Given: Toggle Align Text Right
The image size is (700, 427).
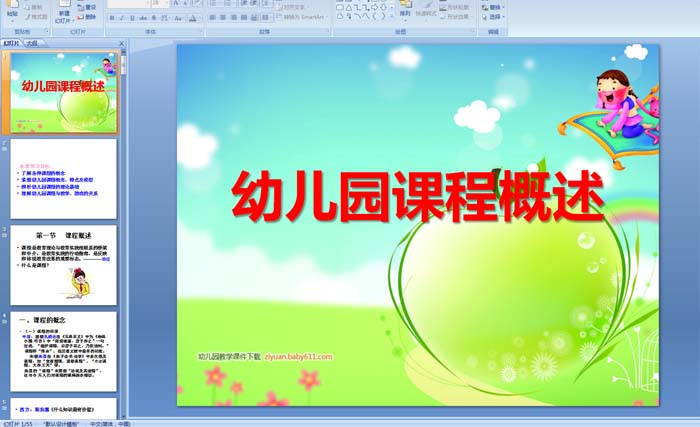Looking at the screenshot, I should click(233, 17).
